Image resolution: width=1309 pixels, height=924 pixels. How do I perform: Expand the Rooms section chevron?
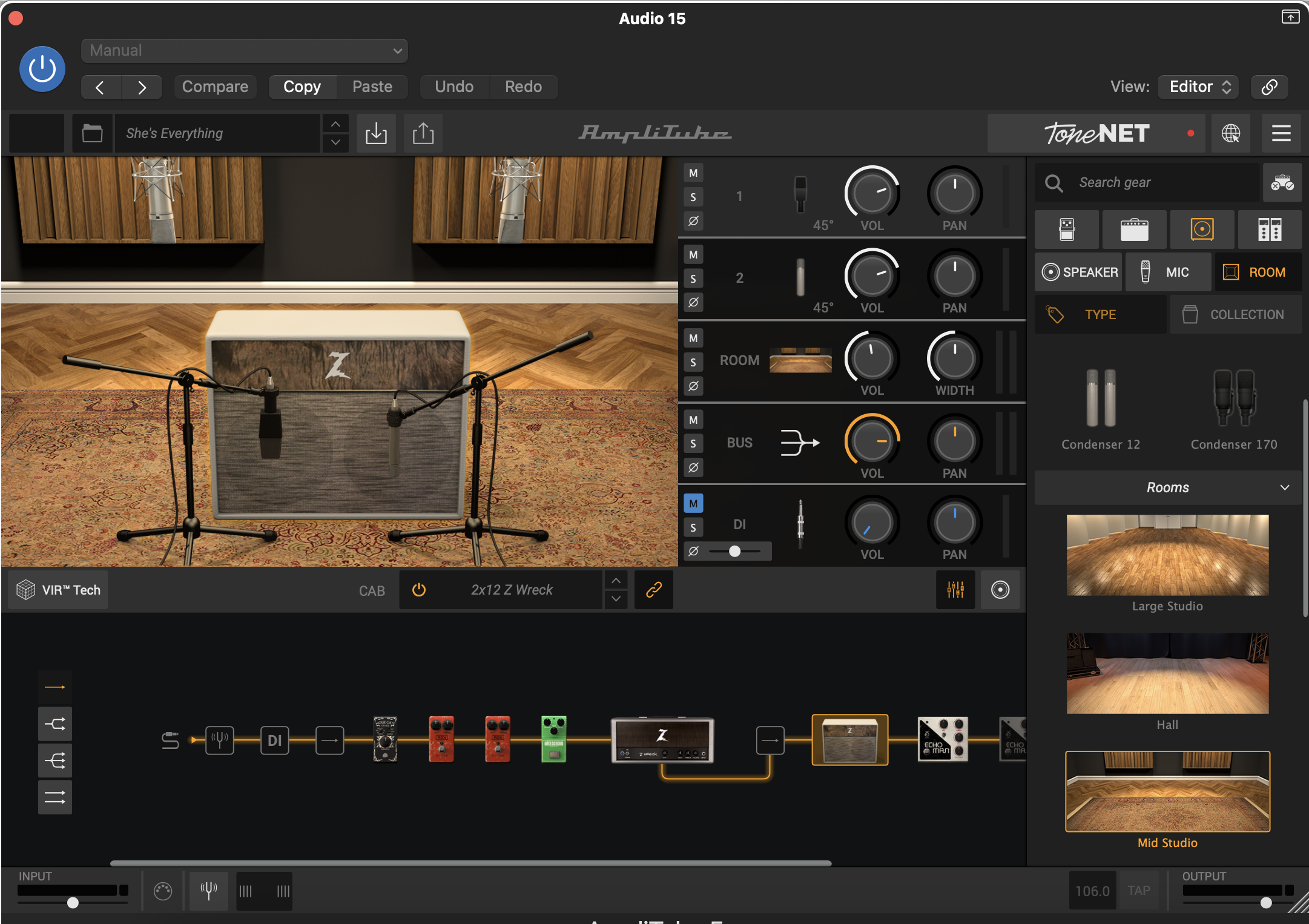tap(1284, 487)
